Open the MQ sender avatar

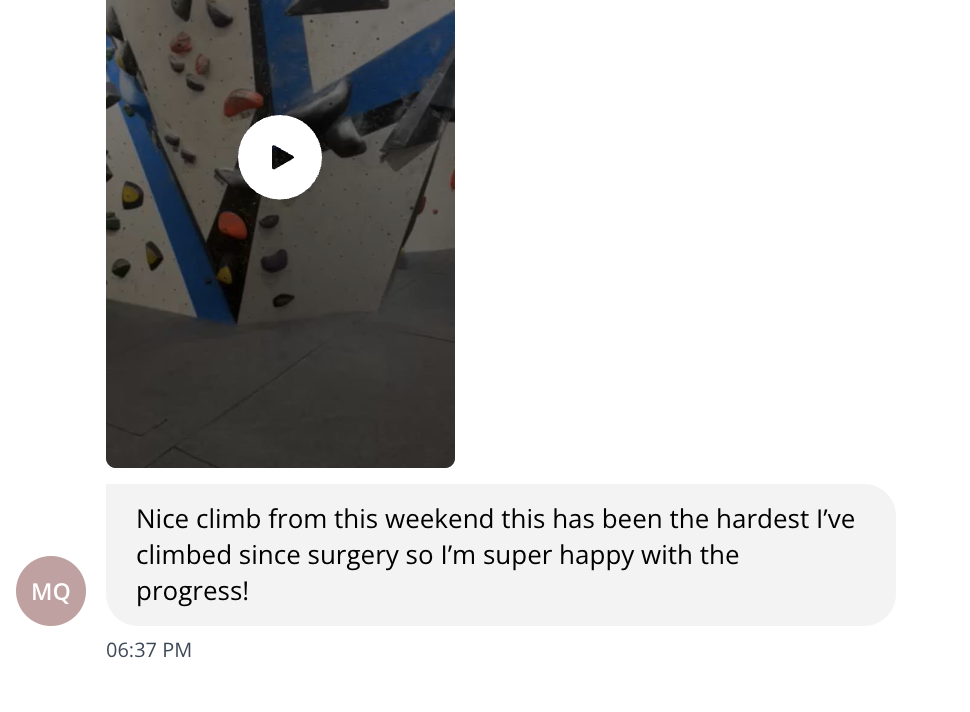click(x=51, y=591)
